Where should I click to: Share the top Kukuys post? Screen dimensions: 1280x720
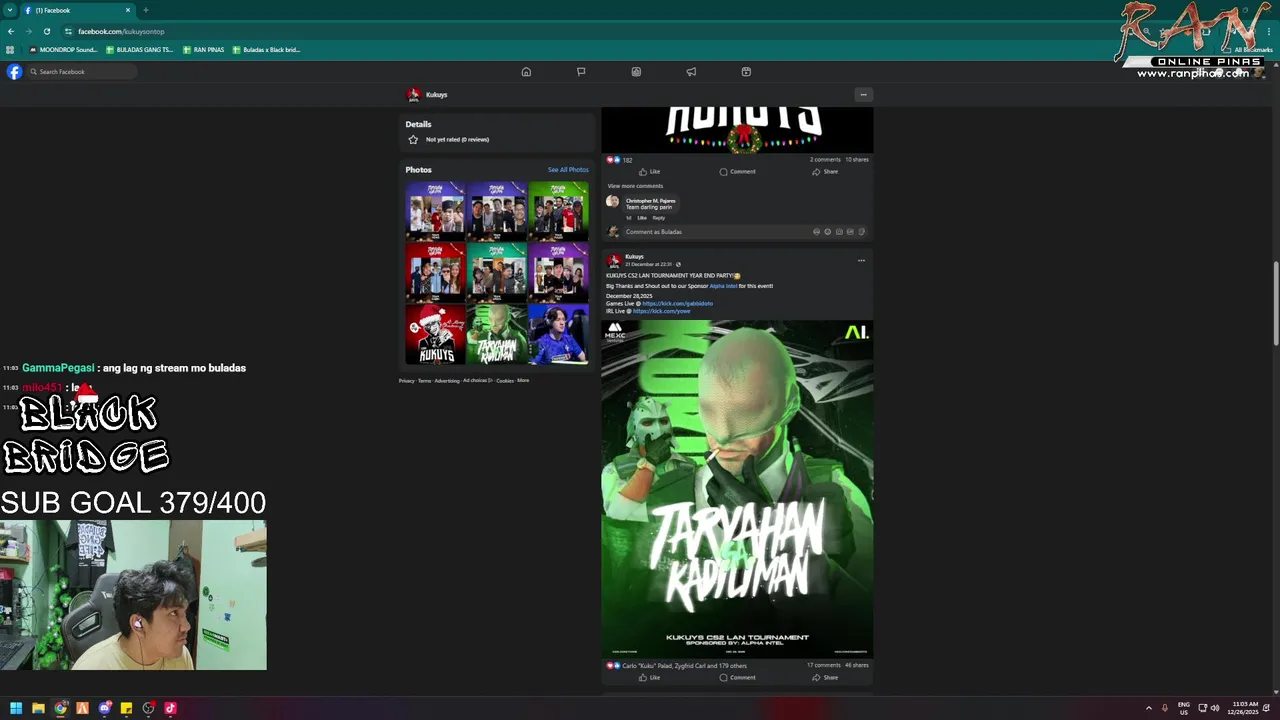tap(825, 172)
